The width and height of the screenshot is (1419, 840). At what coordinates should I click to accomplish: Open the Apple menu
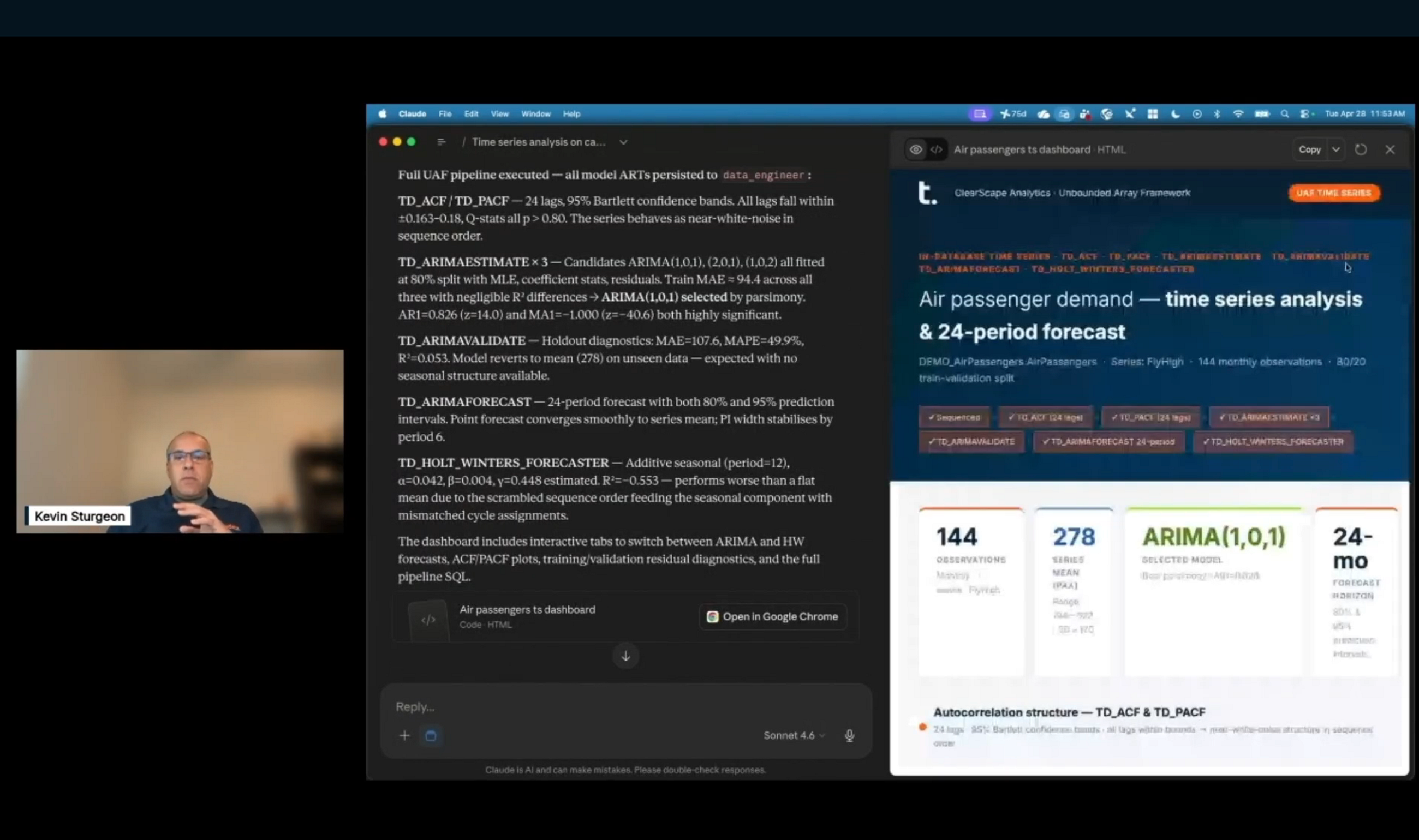pos(383,114)
